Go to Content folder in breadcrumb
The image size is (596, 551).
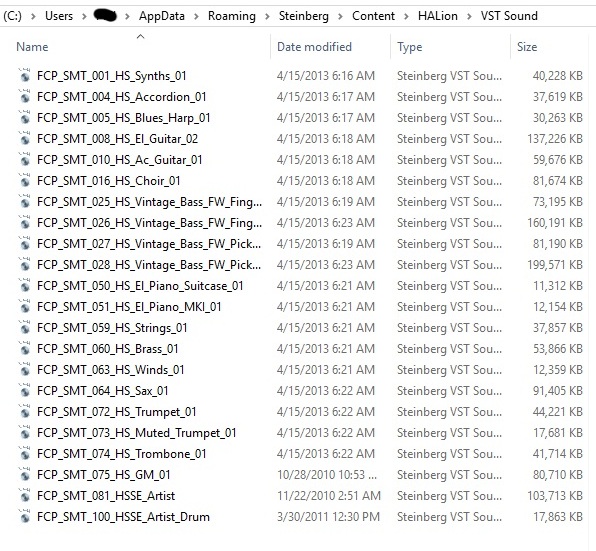coord(373,16)
